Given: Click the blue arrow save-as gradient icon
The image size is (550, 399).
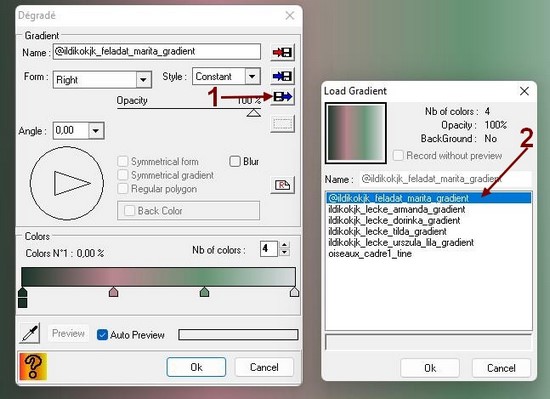Looking at the screenshot, I should pos(283,76).
